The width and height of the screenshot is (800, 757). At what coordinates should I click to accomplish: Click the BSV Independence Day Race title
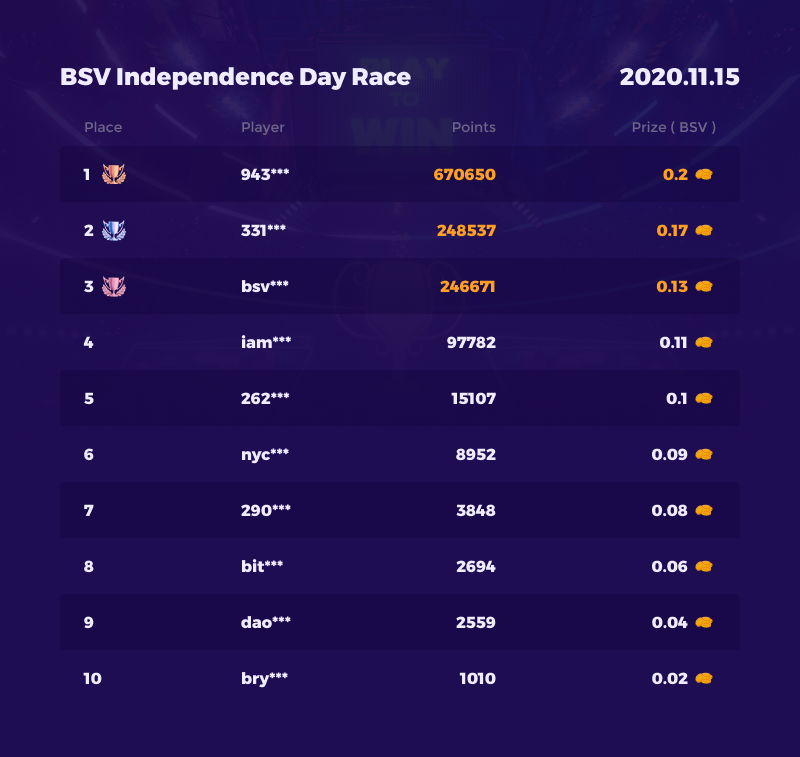click(235, 77)
